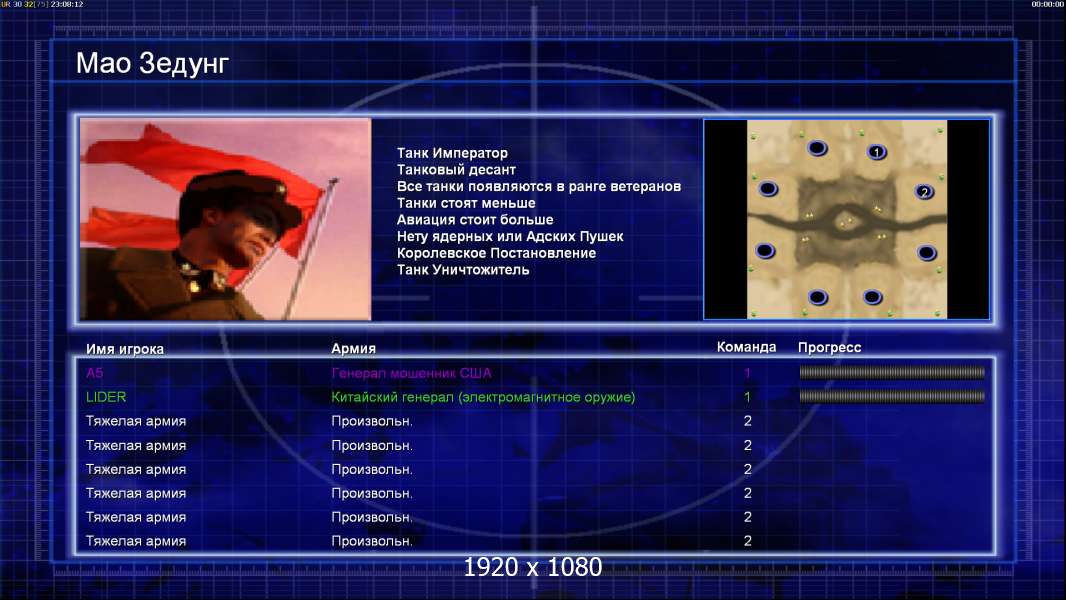Screen dimensions: 1066x600
Task: Click the general's portrait with red flags
Action: [226, 219]
